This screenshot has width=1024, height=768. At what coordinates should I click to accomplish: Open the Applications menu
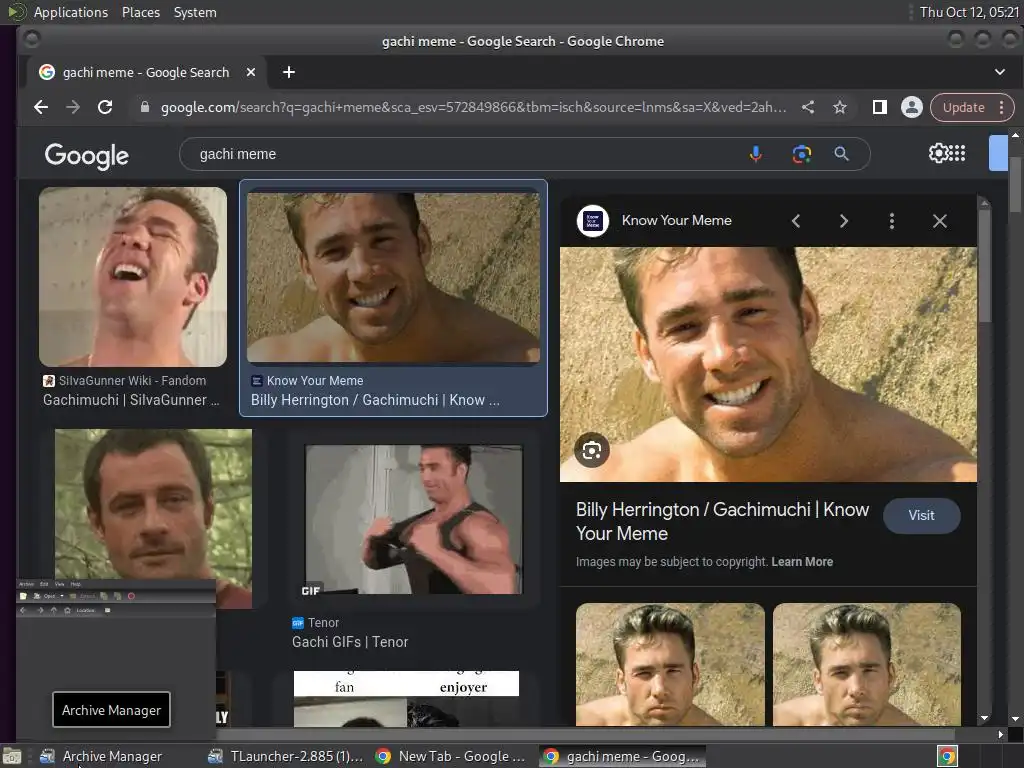coord(70,12)
